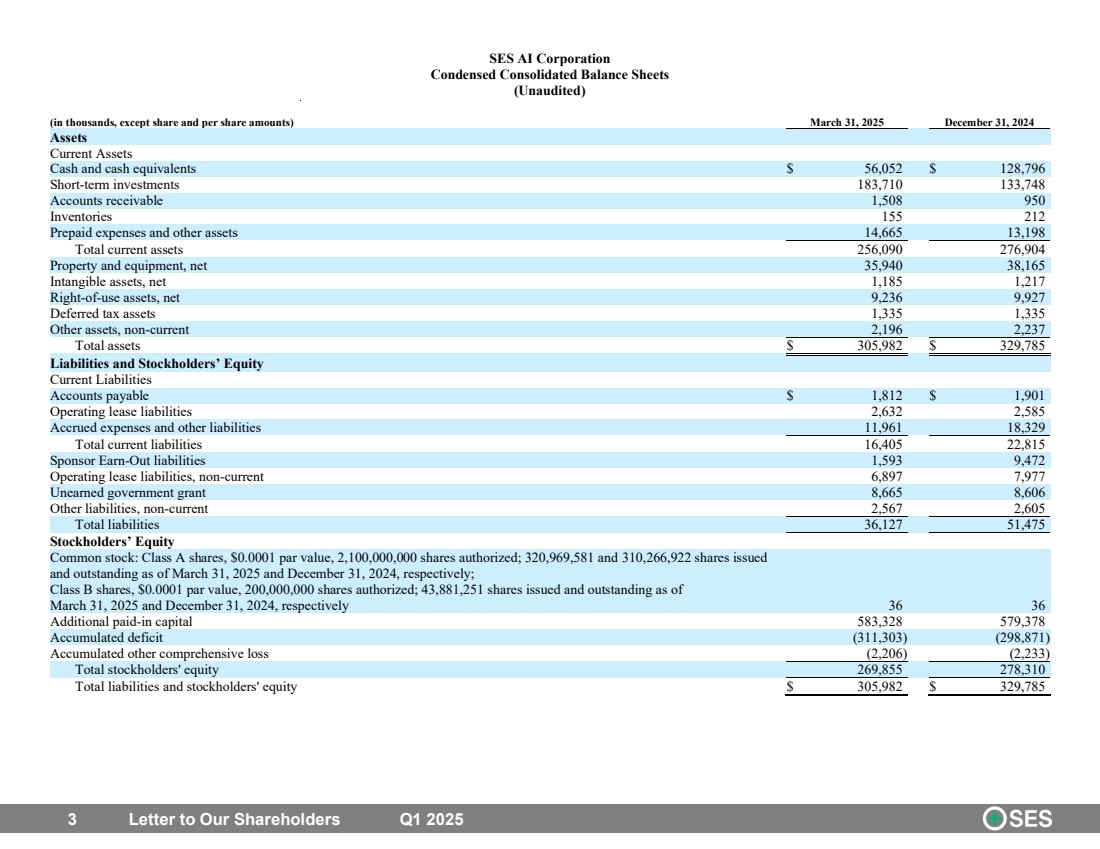
Task: Click the value 51,475
Action: coord(1026,524)
